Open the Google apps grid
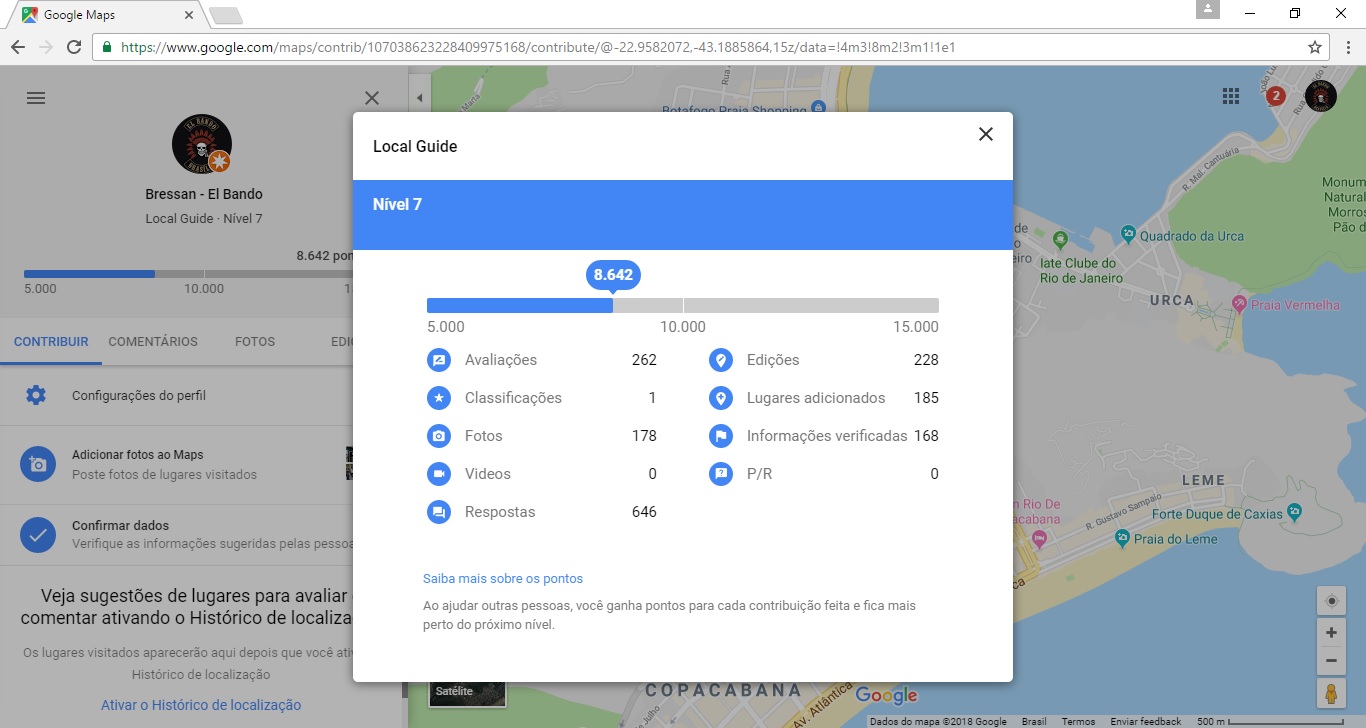Viewport: 1366px width, 728px height. click(x=1231, y=96)
